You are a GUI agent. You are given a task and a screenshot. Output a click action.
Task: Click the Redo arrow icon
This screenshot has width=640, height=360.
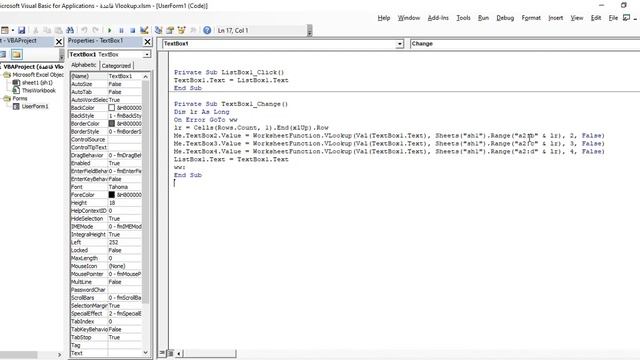(96, 30)
